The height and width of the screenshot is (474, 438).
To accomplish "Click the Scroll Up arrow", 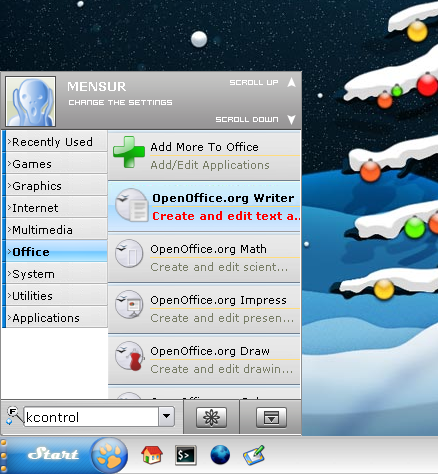I will 291,82.
